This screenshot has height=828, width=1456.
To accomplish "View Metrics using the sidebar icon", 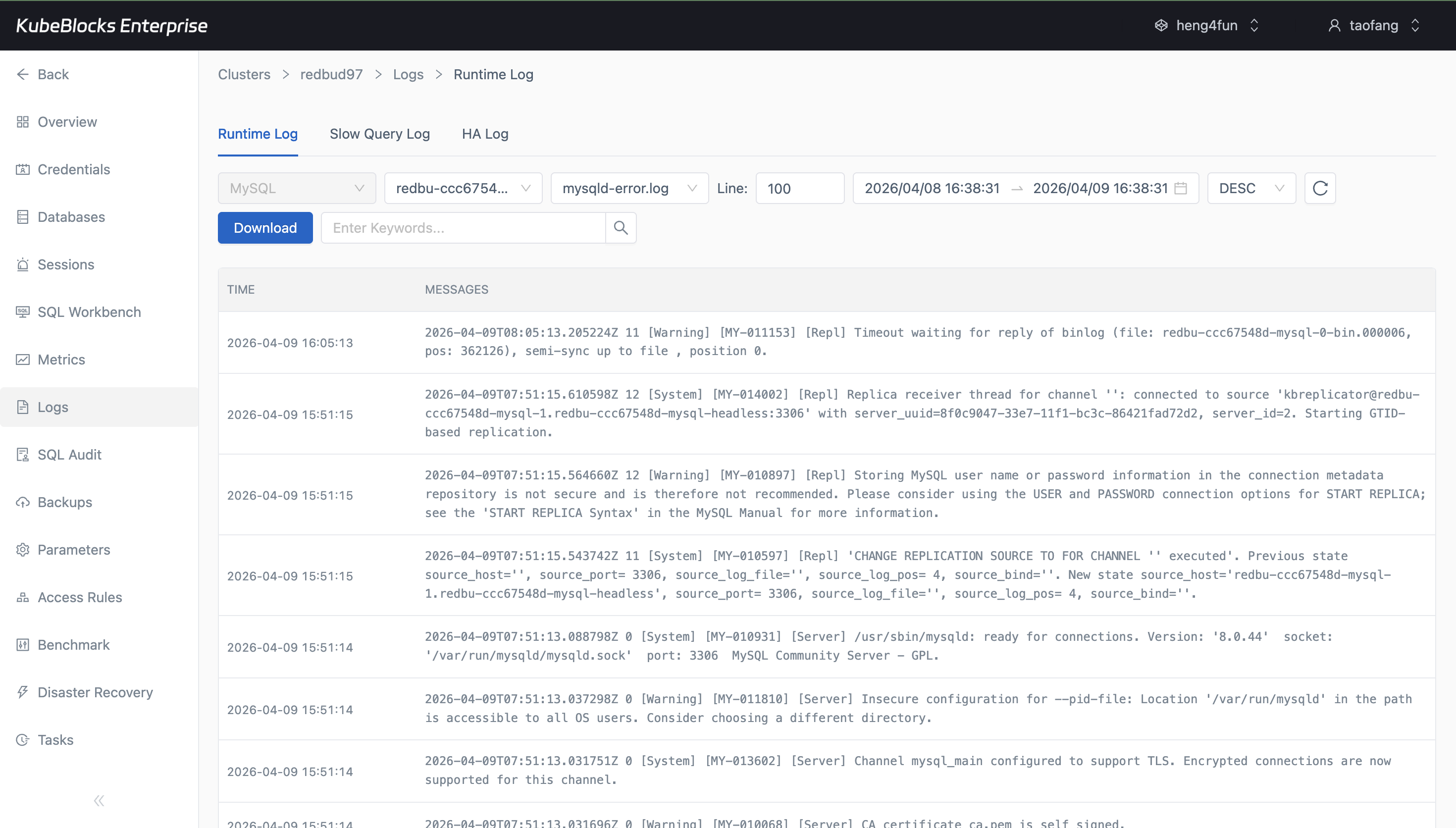I will (61, 360).
